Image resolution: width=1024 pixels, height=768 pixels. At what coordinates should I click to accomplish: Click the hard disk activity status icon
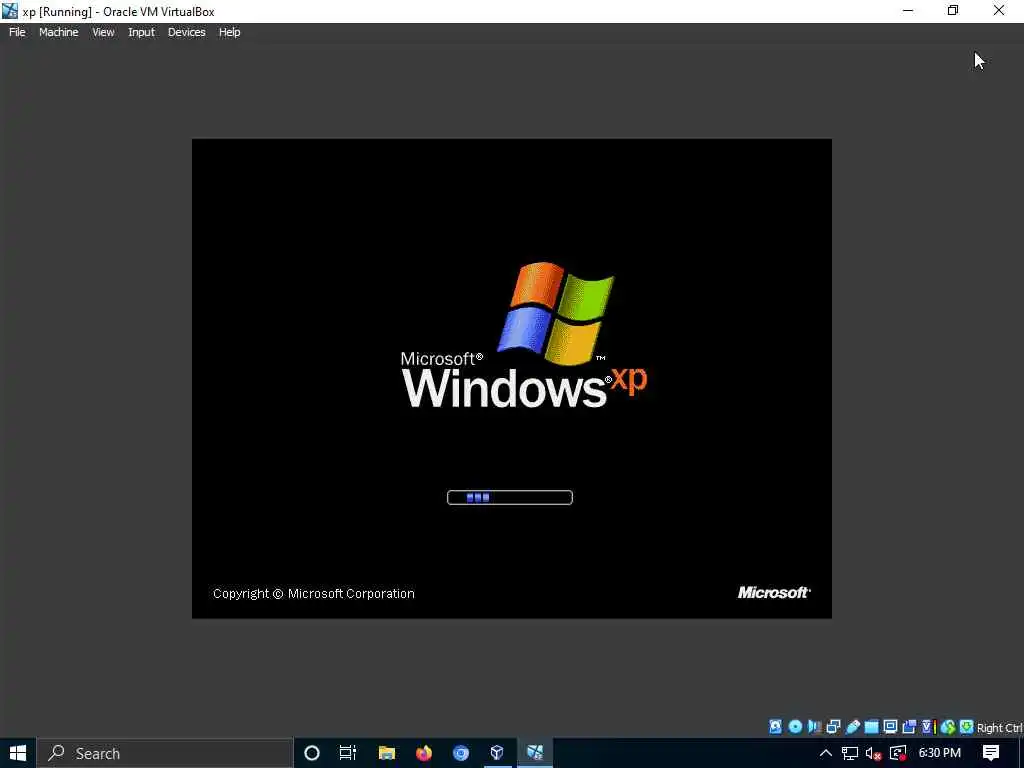pos(775,727)
